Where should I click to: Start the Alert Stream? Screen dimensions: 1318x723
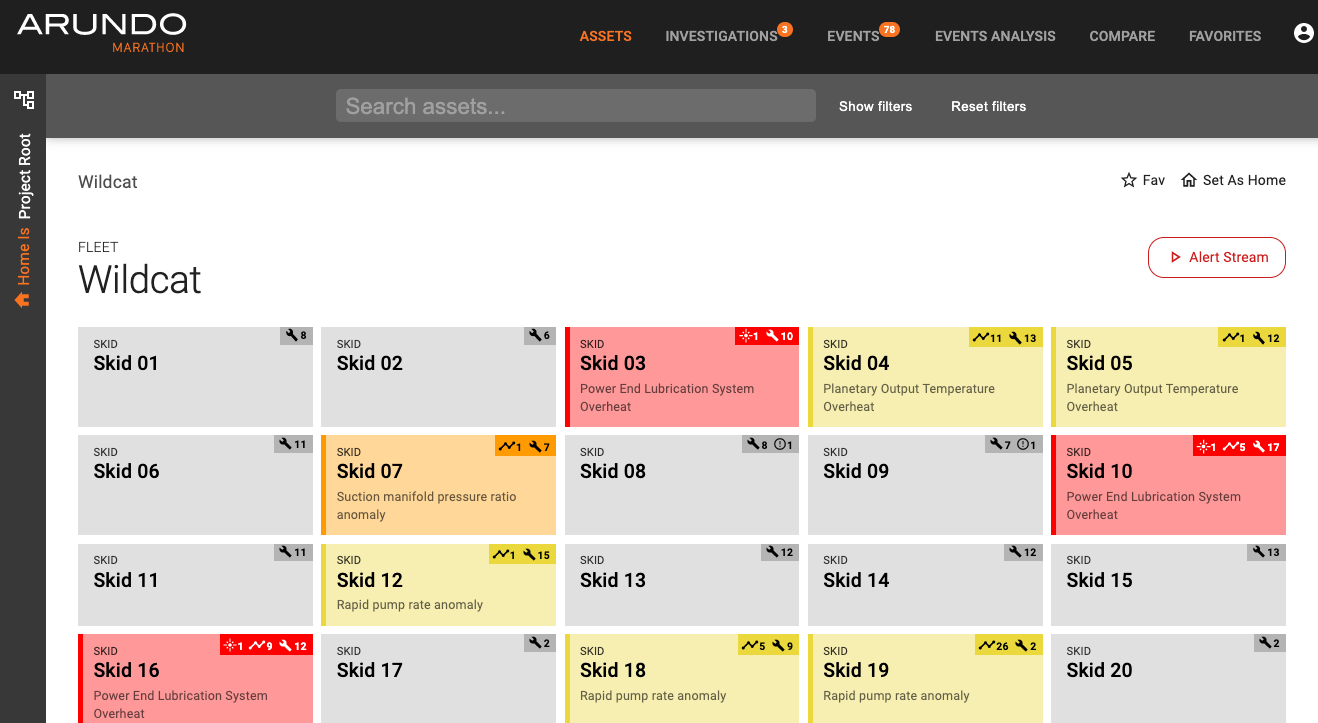1217,257
